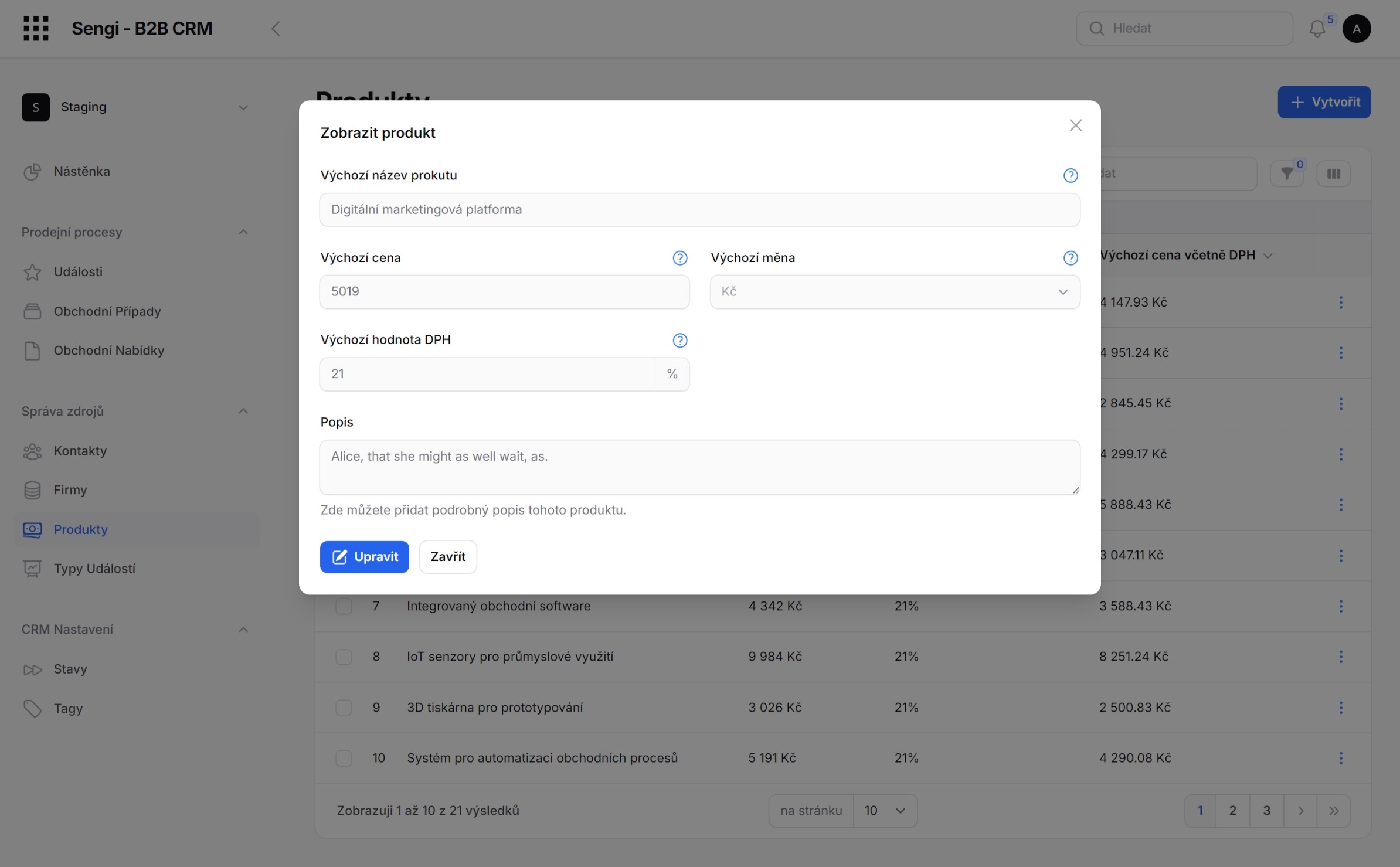
Task: Open row actions for Systém pro automatizaci row
Action: [x=1340, y=758]
